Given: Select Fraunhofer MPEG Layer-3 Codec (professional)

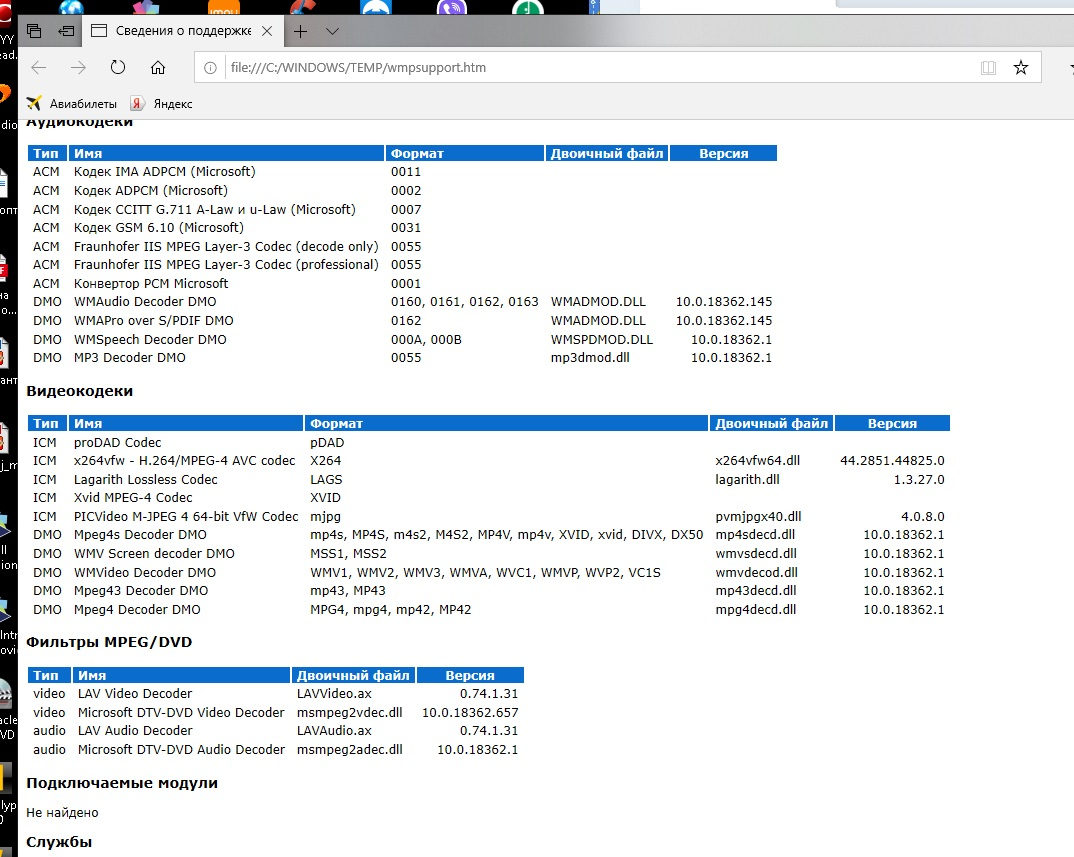Looking at the screenshot, I should pyautogui.click(x=226, y=264).
